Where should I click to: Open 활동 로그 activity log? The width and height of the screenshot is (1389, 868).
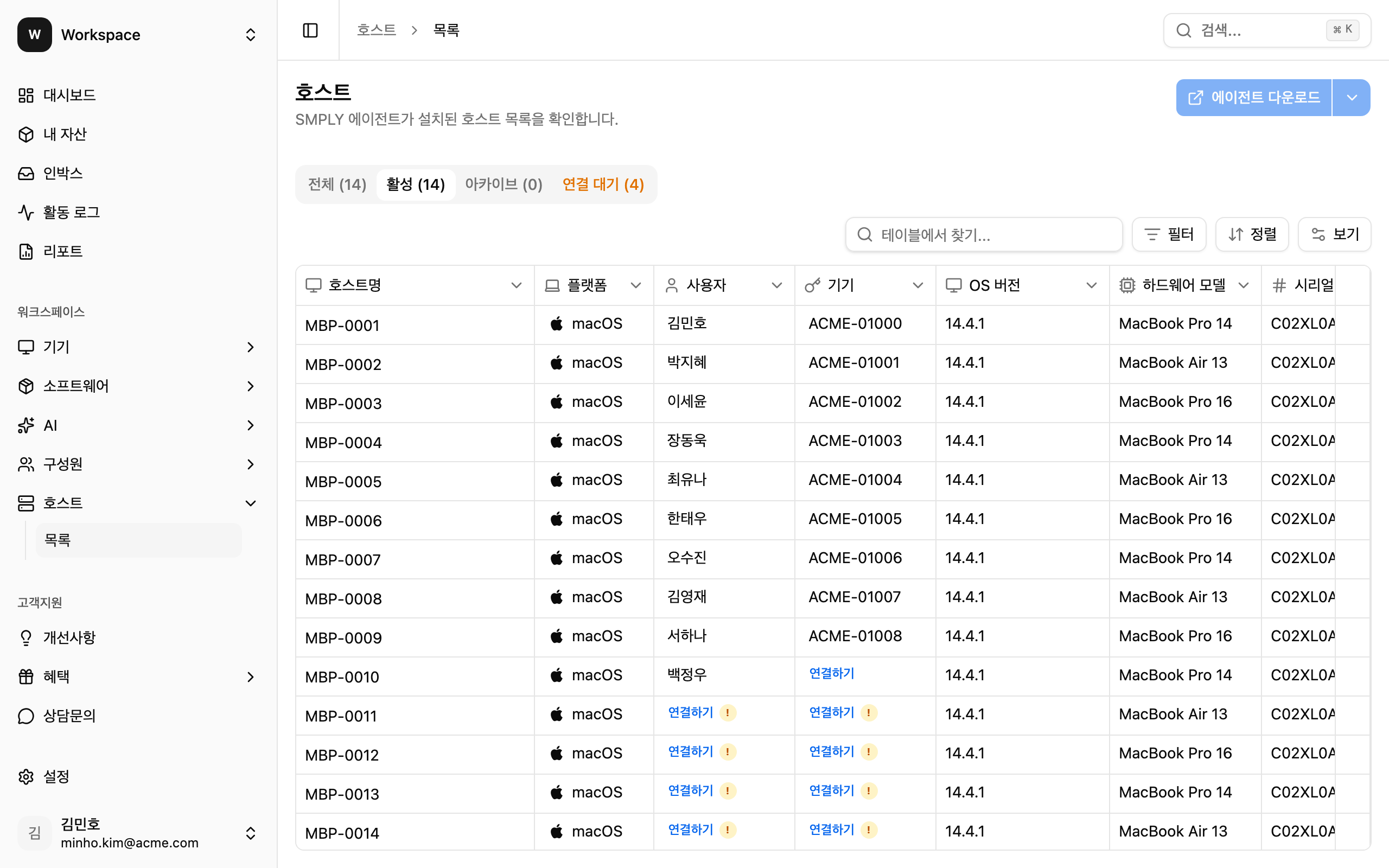click(71, 213)
